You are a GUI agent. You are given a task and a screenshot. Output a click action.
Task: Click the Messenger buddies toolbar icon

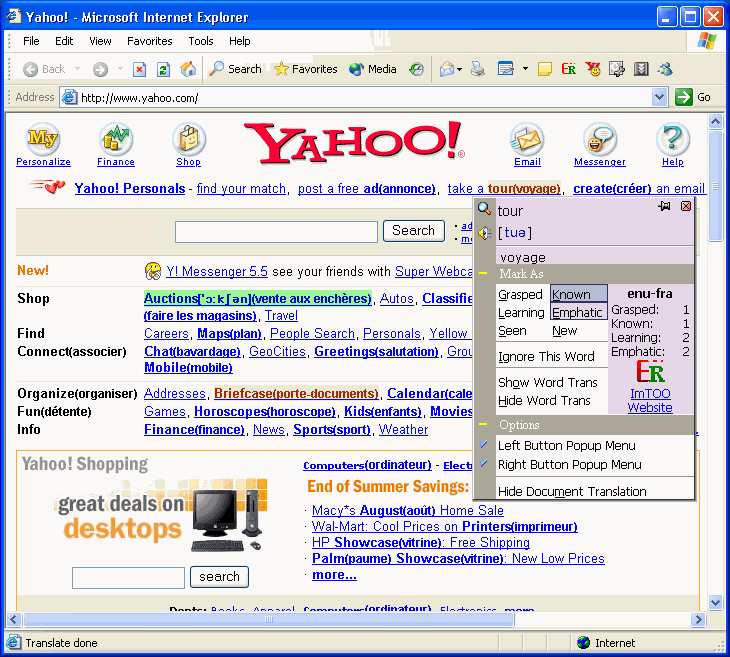[x=665, y=69]
